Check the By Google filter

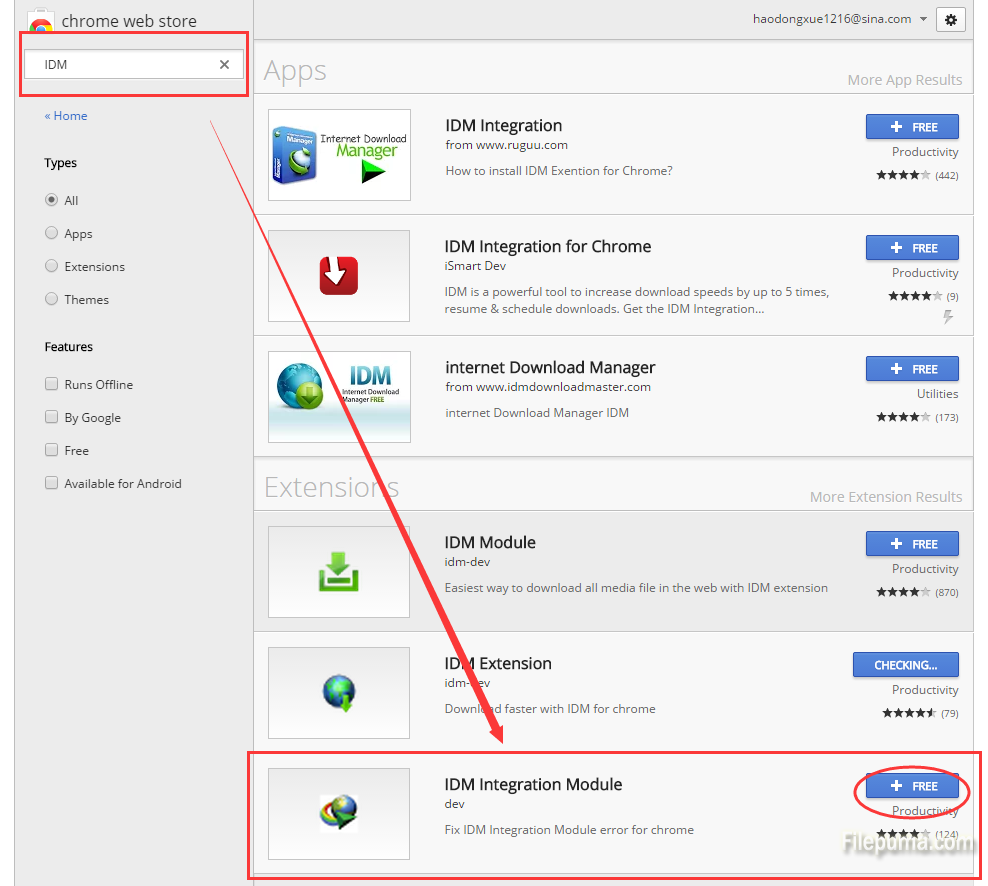pyautogui.click(x=52, y=417)
